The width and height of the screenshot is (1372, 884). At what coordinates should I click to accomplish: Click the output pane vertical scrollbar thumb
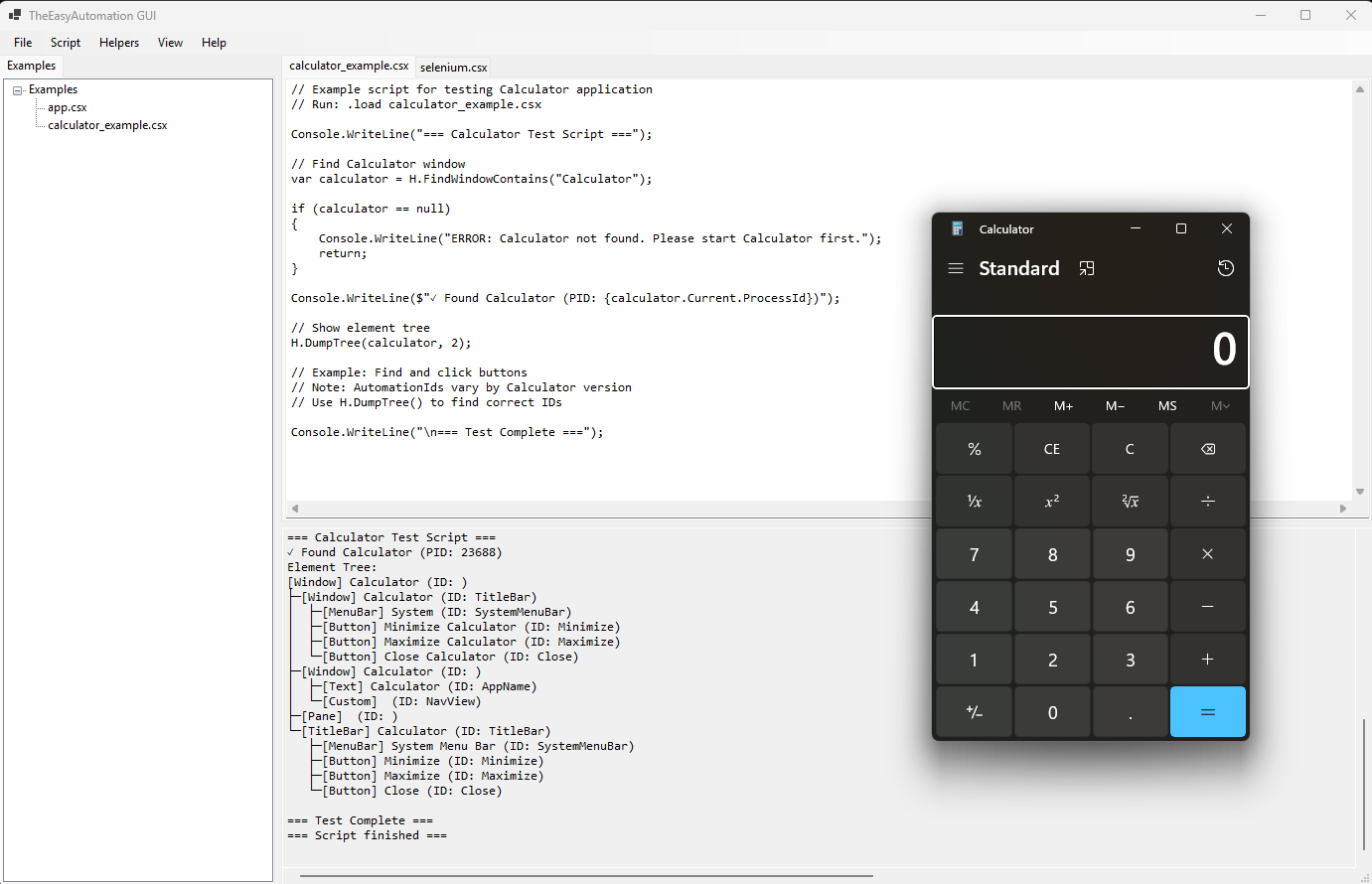[1364, 785]
